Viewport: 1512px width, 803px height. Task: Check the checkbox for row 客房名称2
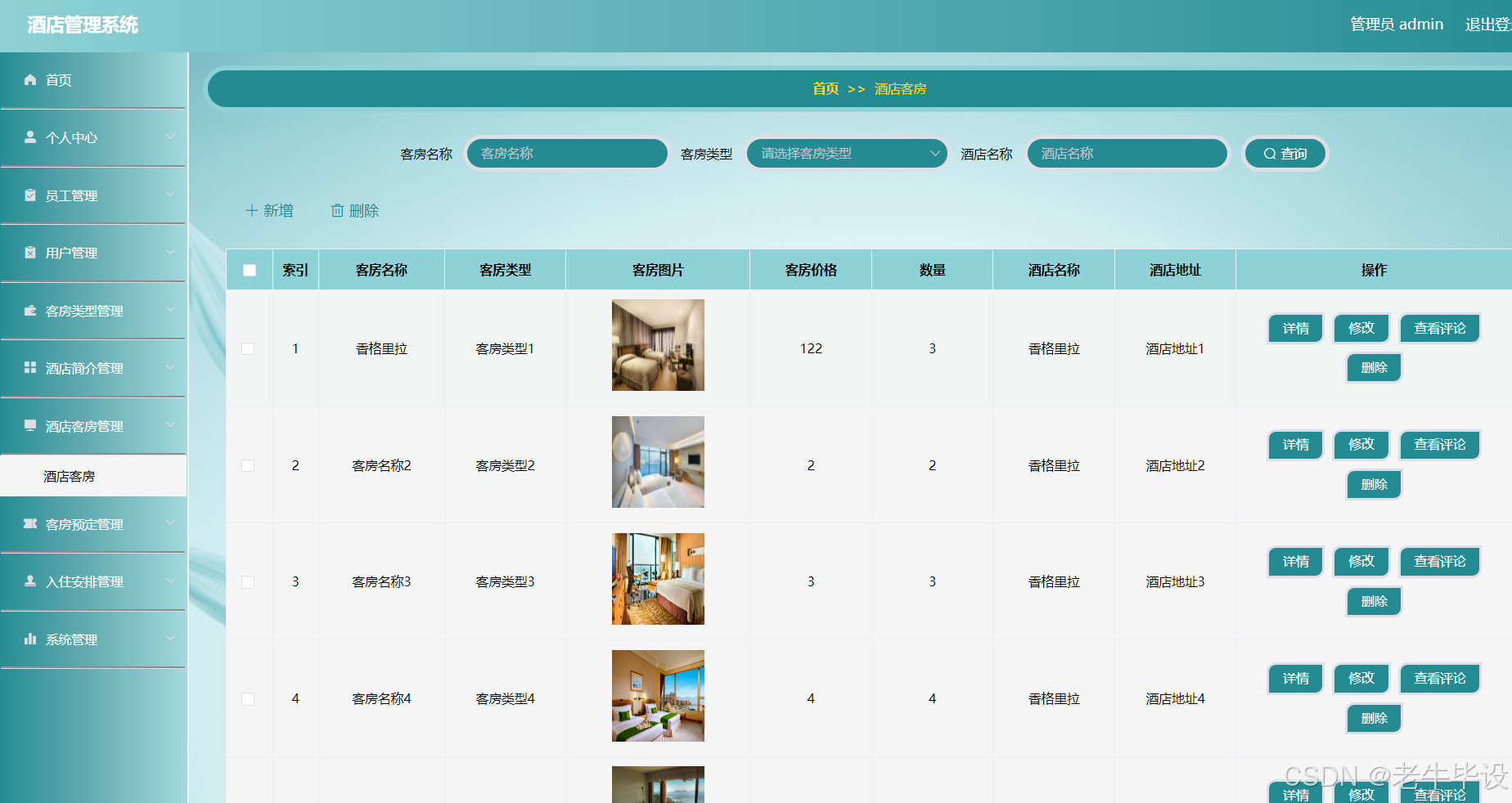(248, 465)
